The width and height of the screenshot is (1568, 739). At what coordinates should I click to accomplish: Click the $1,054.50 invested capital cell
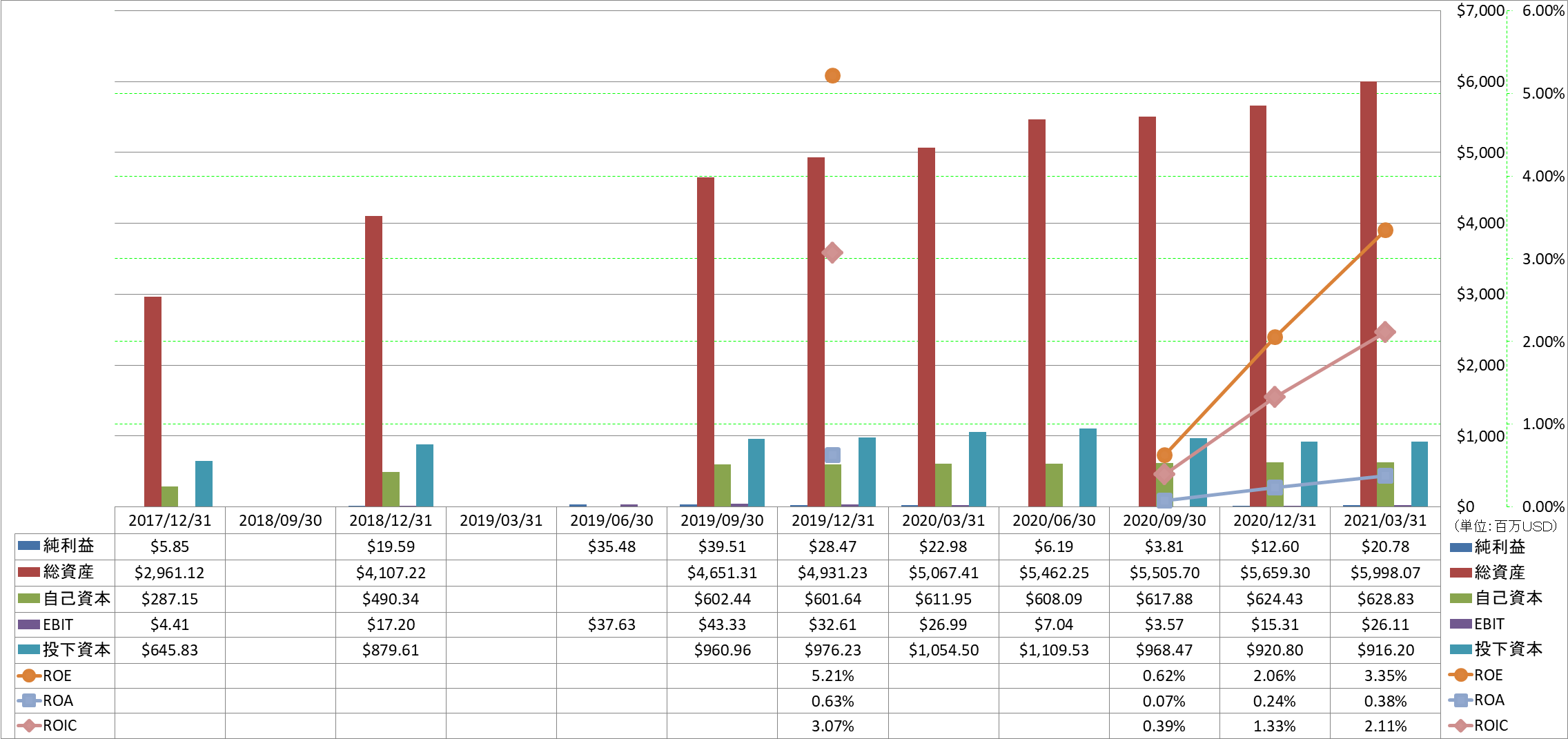click(x=943, y=650)
